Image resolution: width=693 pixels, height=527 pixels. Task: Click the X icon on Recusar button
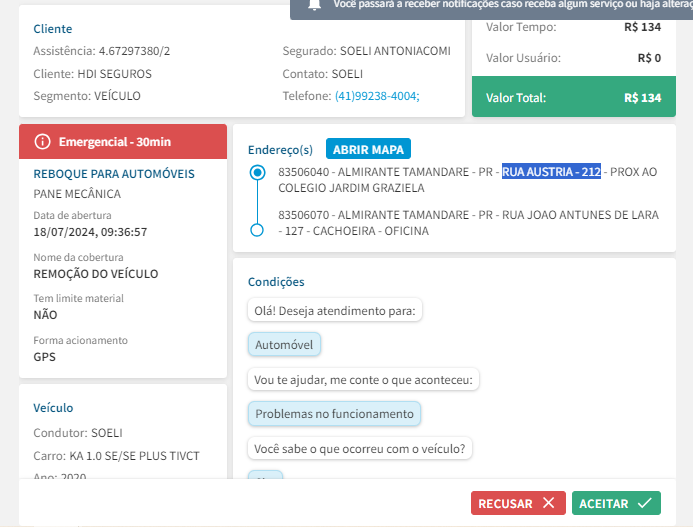pos(548,503)
